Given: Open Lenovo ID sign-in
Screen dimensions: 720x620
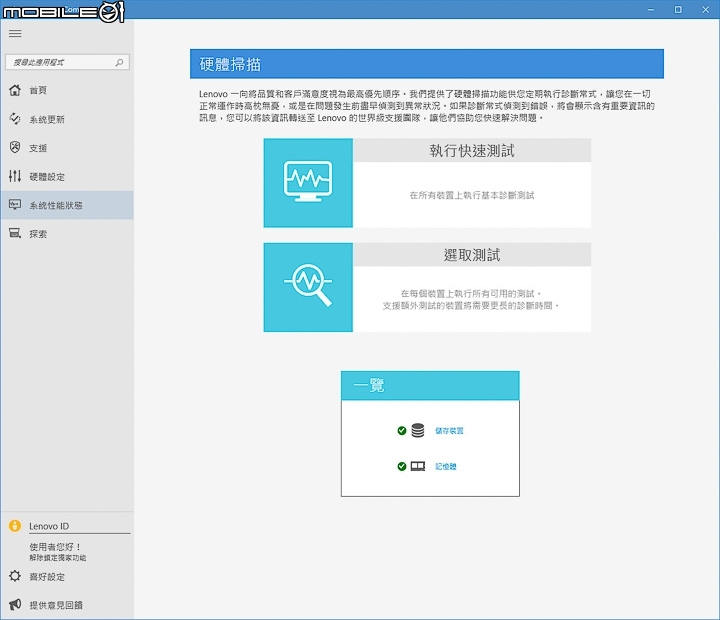Looking at the screenshot, I should pyautogui.click(x=49, y=526).
